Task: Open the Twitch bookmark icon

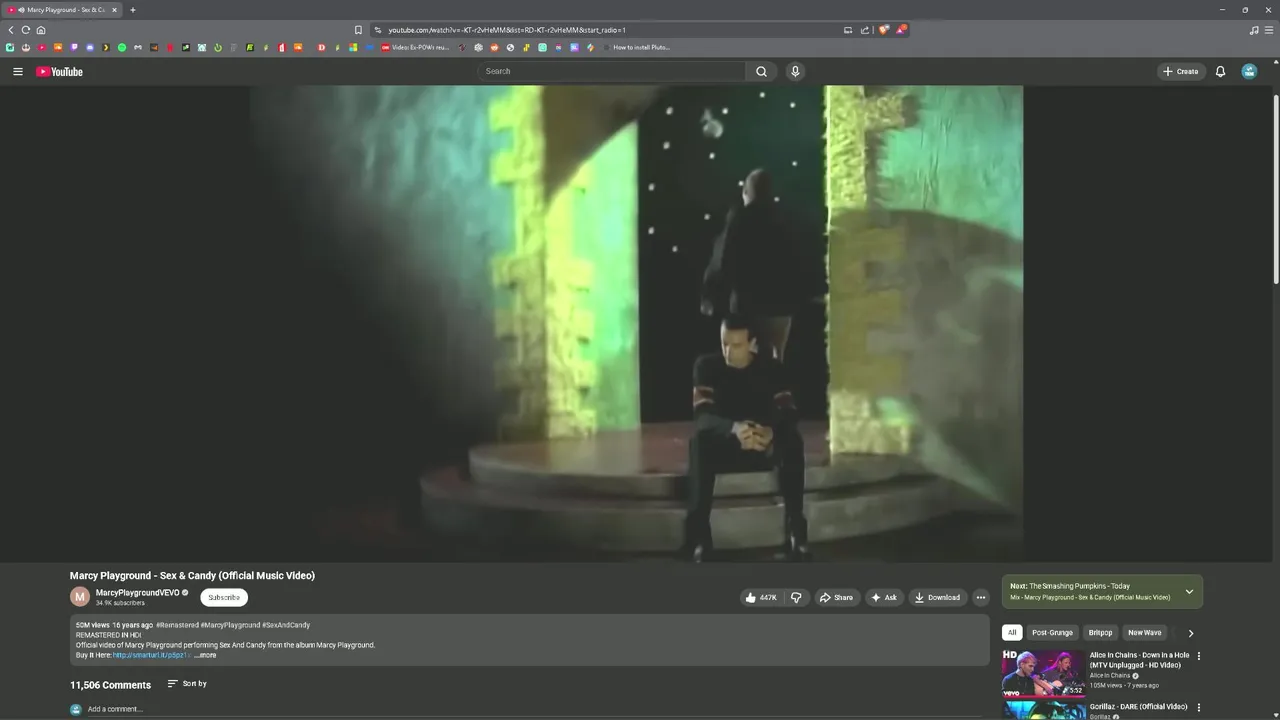Action: (74, 47)
